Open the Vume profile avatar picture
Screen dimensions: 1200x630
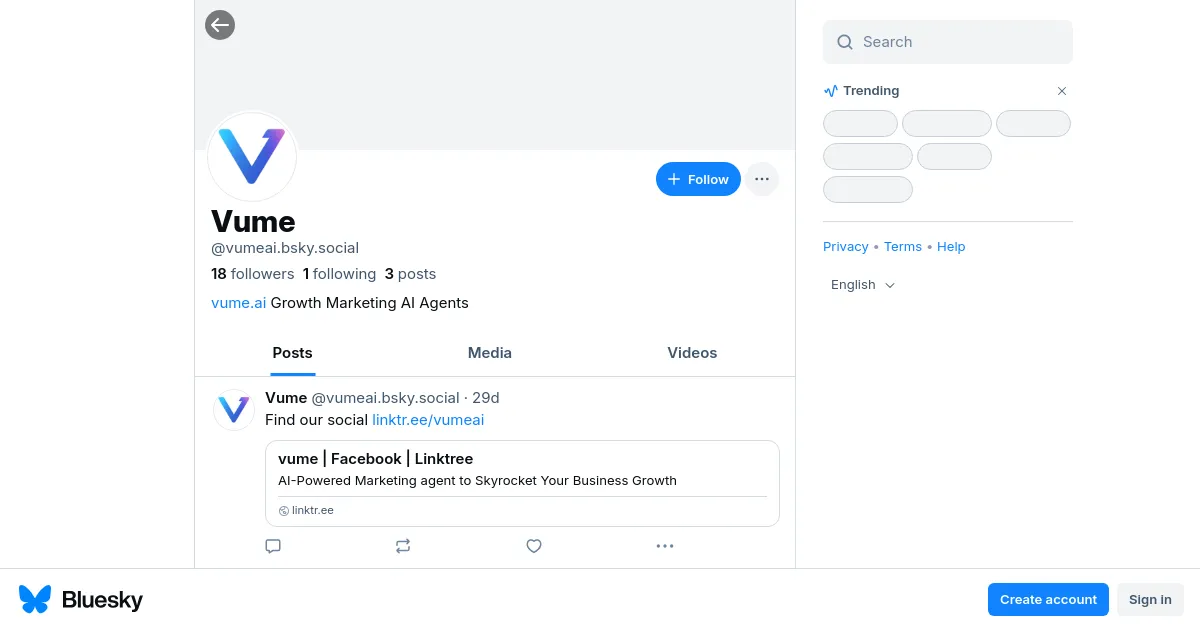coord(252,156)
